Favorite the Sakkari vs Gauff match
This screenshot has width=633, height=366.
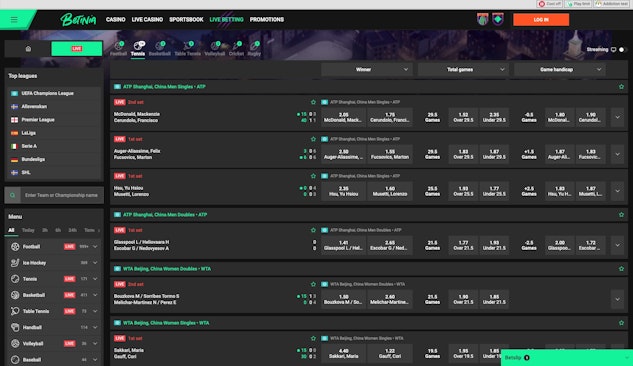pos(313,338)
